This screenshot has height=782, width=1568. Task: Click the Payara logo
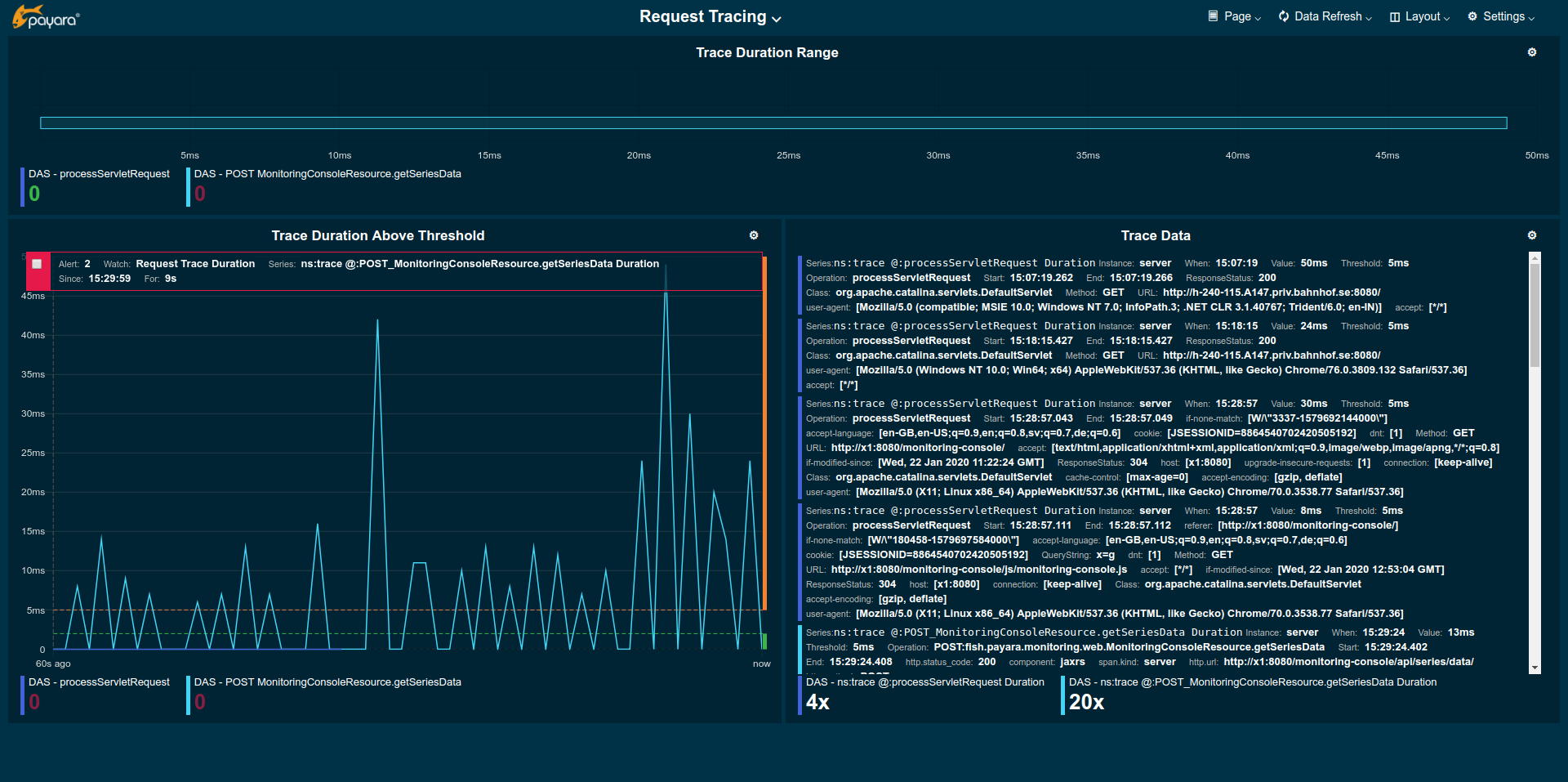pos(46,17)
